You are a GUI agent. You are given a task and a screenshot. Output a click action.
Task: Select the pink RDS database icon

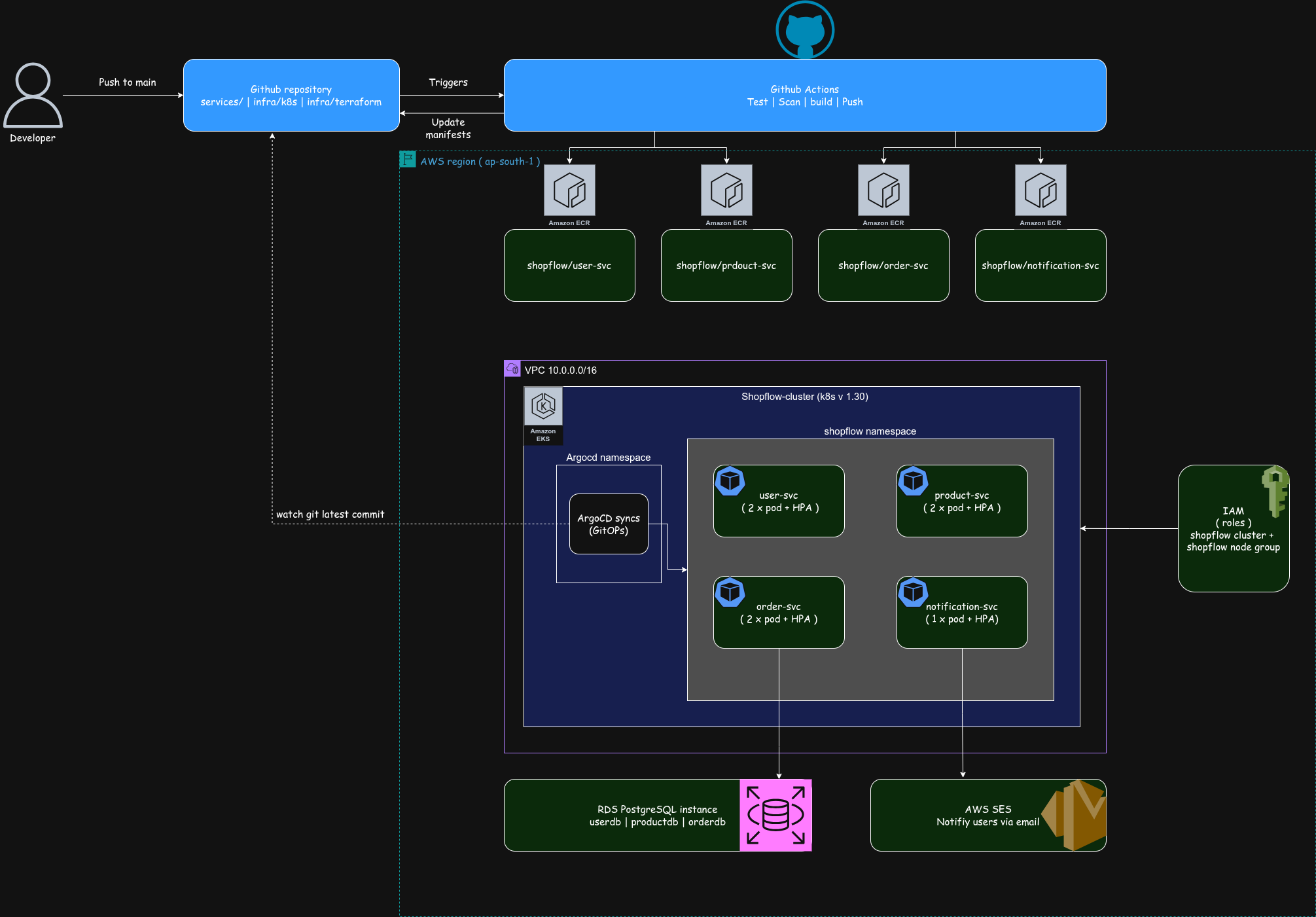point(775,815)
